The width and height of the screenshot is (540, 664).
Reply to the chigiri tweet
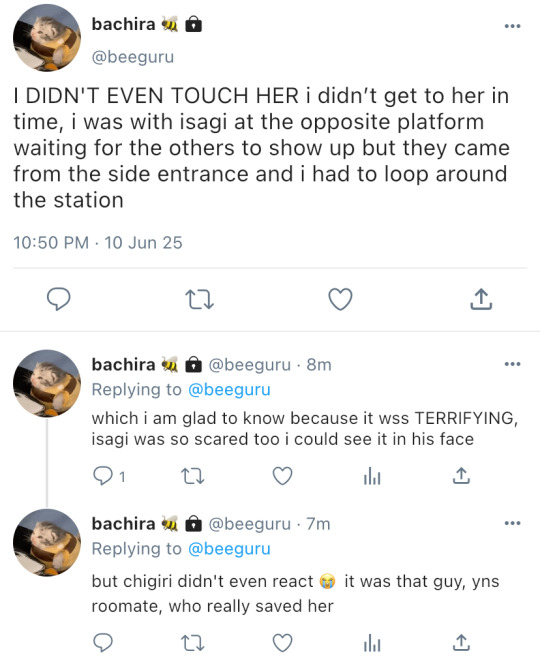[103, 643]
